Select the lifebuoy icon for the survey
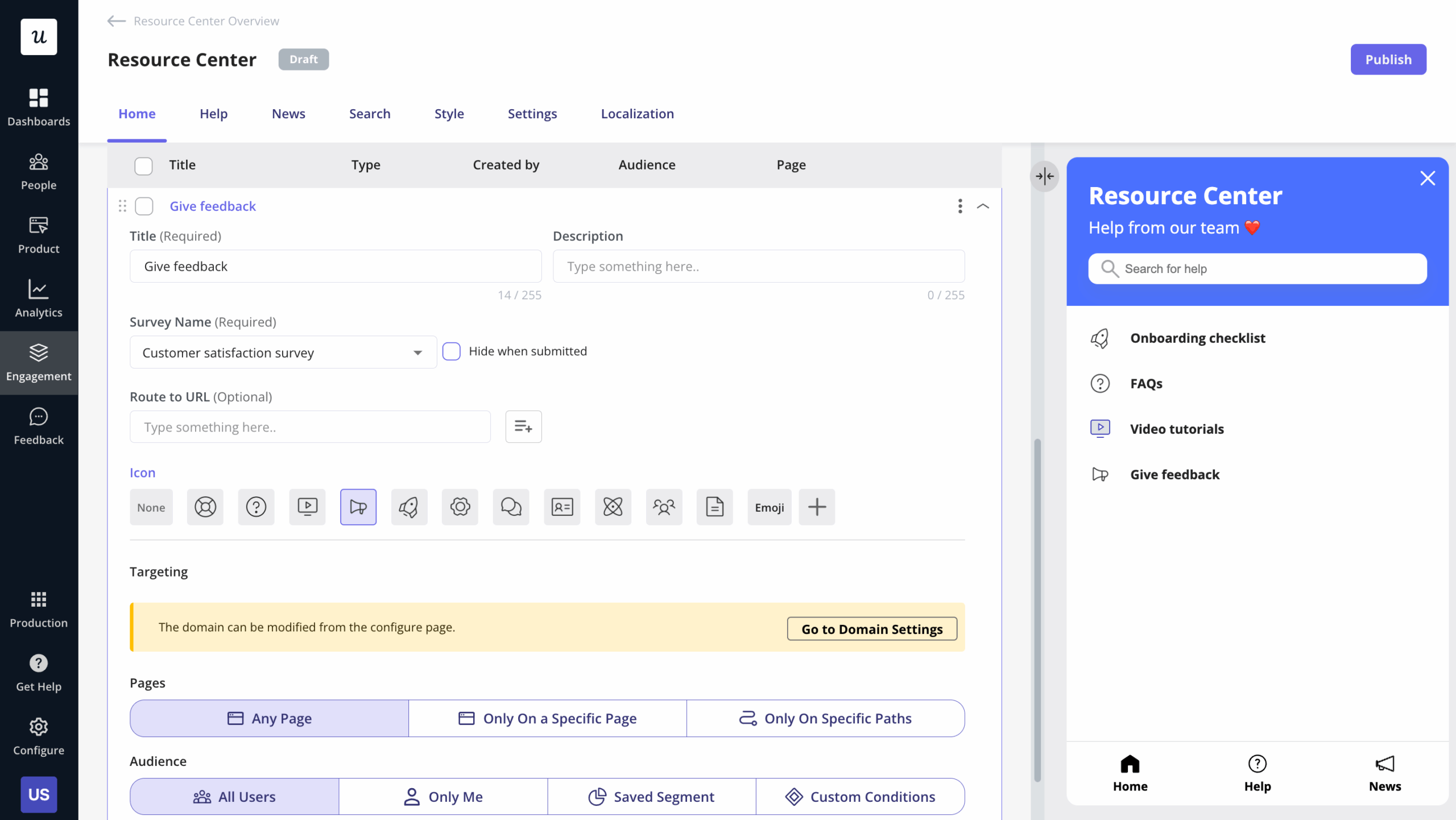The image size is (1456, 820). click(205, 507)
